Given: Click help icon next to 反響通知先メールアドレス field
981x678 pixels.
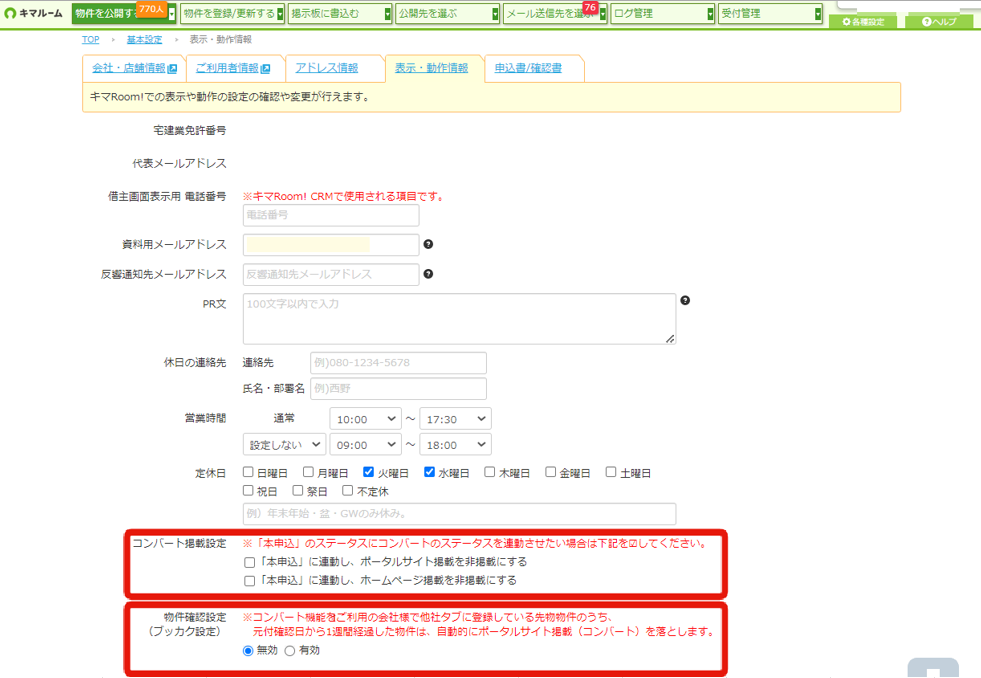Looking at the screenshot, I should pyautogui.click(x=428, y=273).
